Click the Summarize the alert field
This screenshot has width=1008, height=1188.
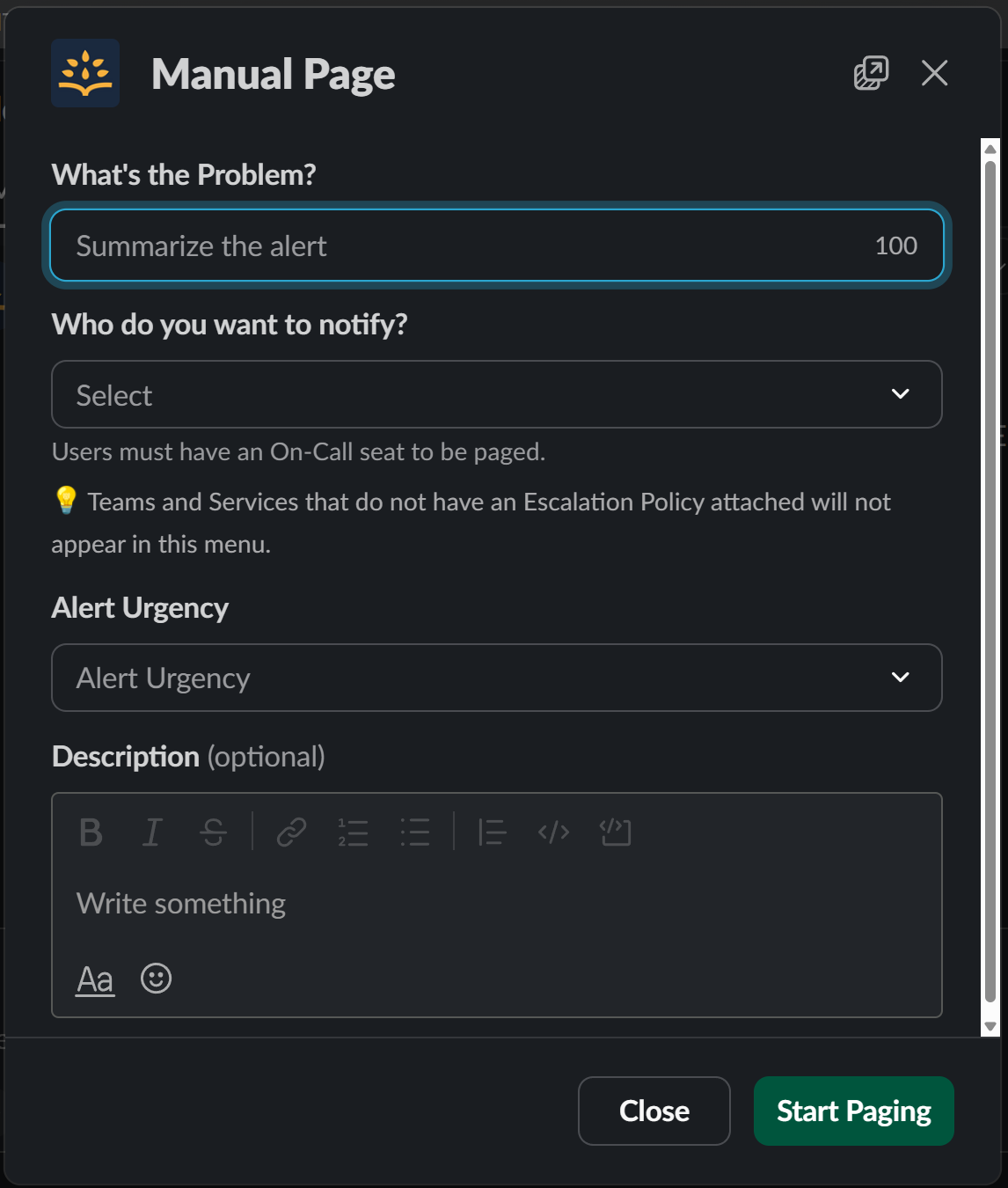pos(497,246)
